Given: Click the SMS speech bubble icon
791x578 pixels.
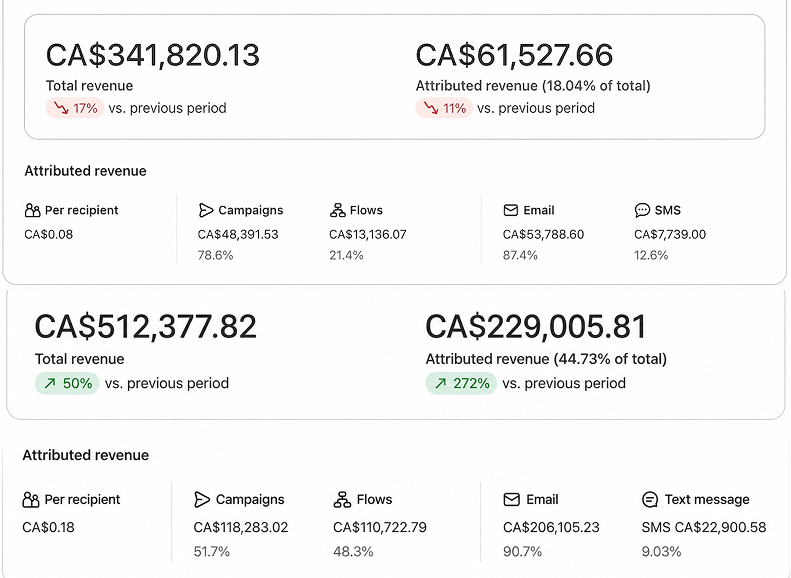Looking at the screenshot, I should (642, 210).
